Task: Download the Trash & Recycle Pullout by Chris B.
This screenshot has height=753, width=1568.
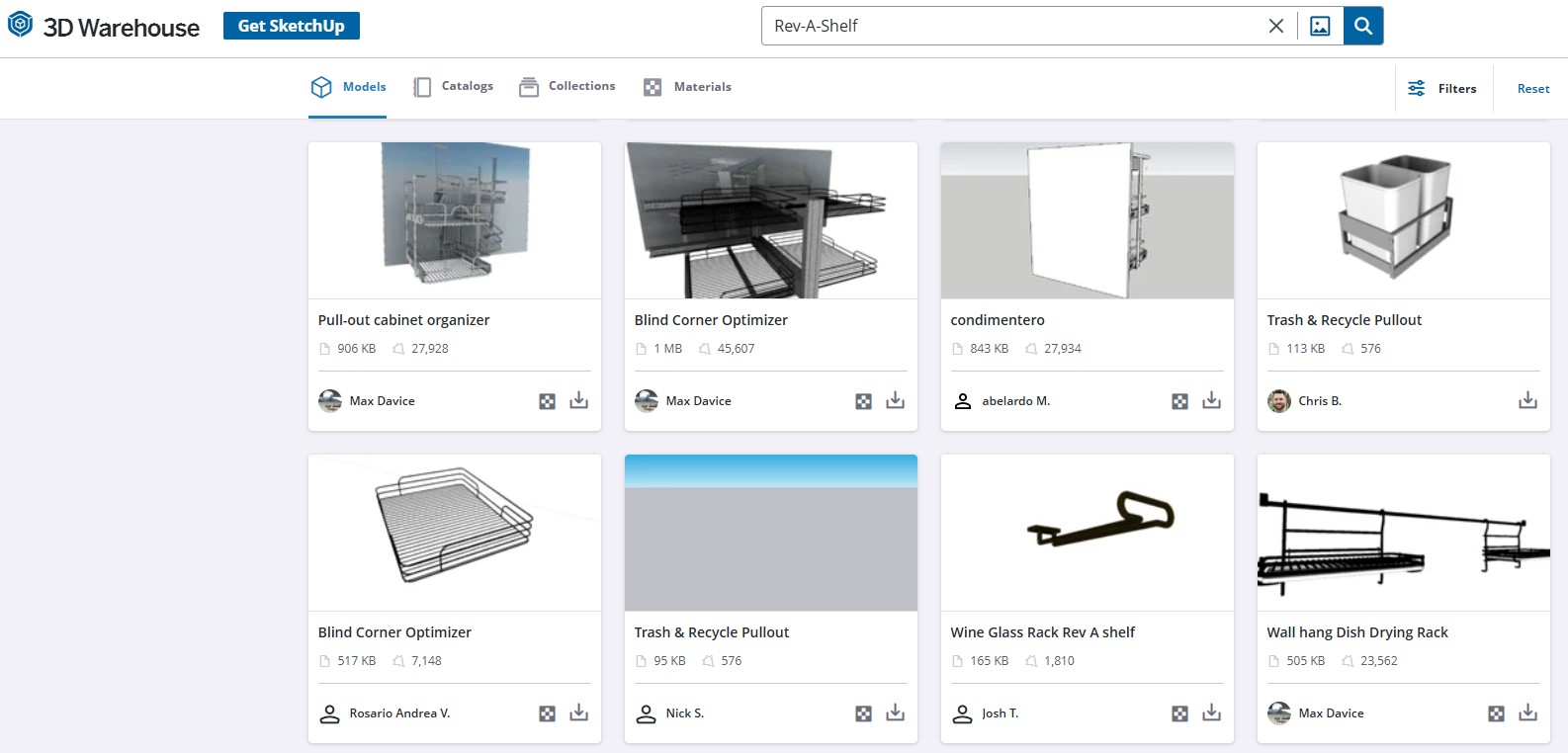Action: 1527,400
